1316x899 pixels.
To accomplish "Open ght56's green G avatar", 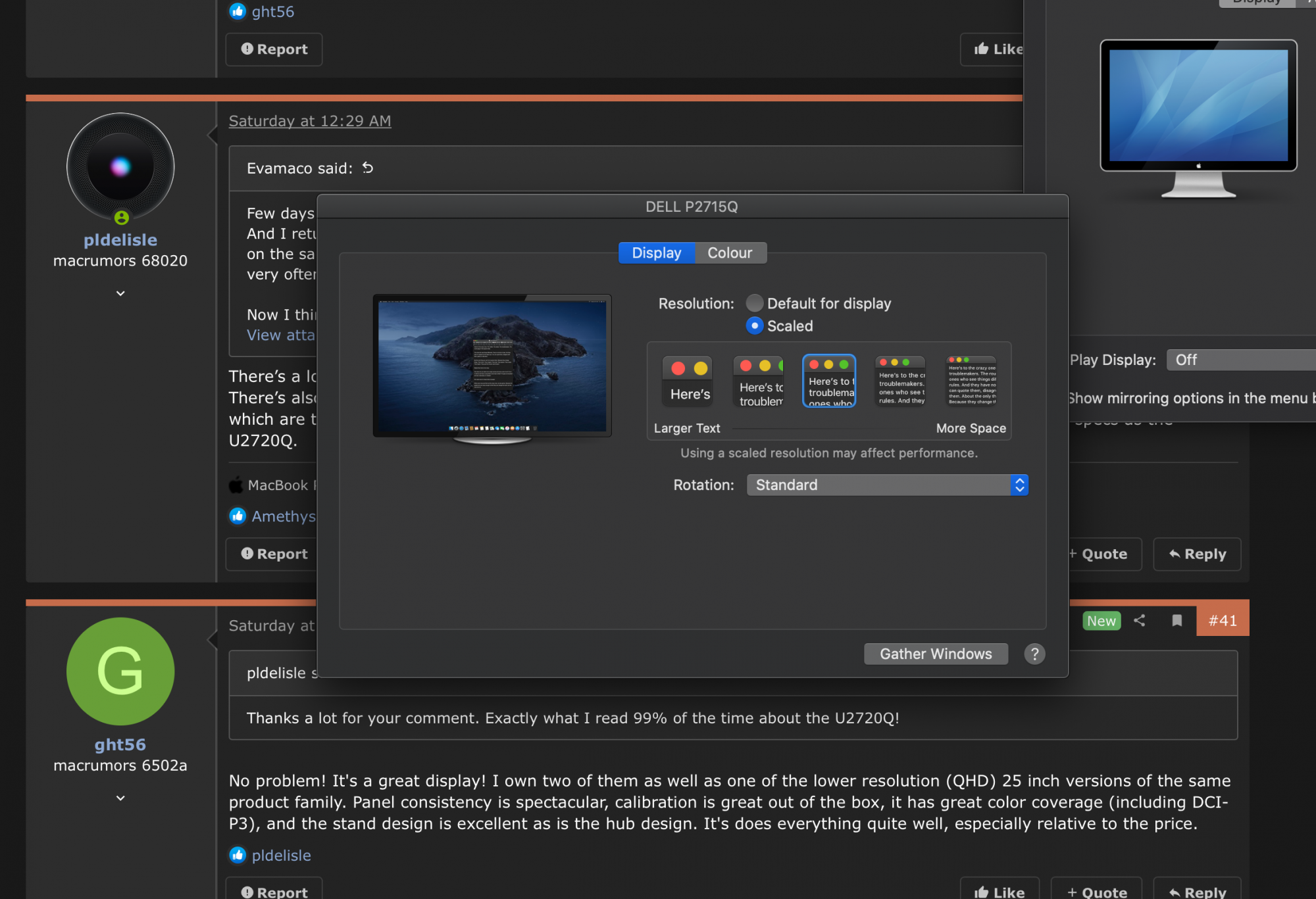I will click(120, 671).
